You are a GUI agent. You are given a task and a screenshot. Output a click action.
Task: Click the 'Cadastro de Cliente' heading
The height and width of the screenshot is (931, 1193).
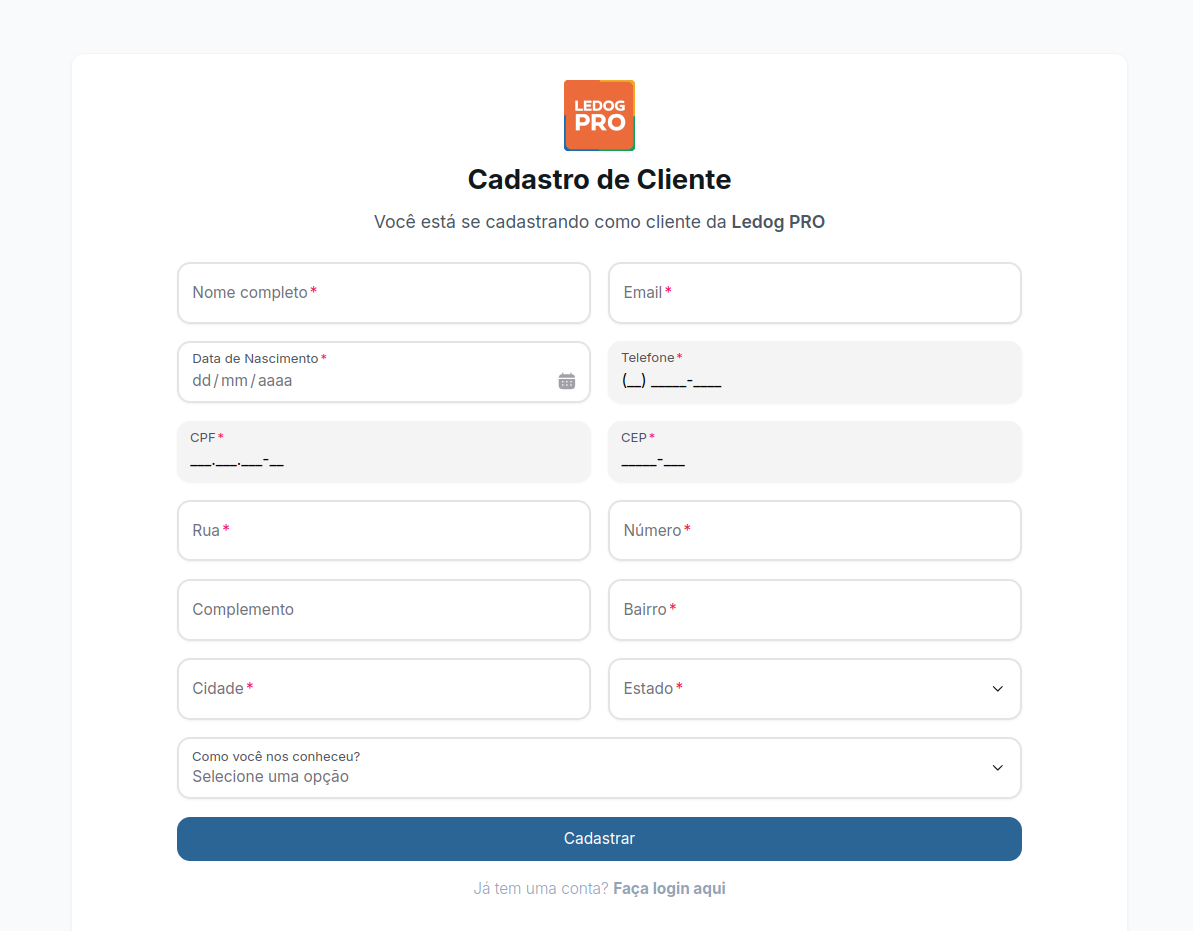(598, 180)
